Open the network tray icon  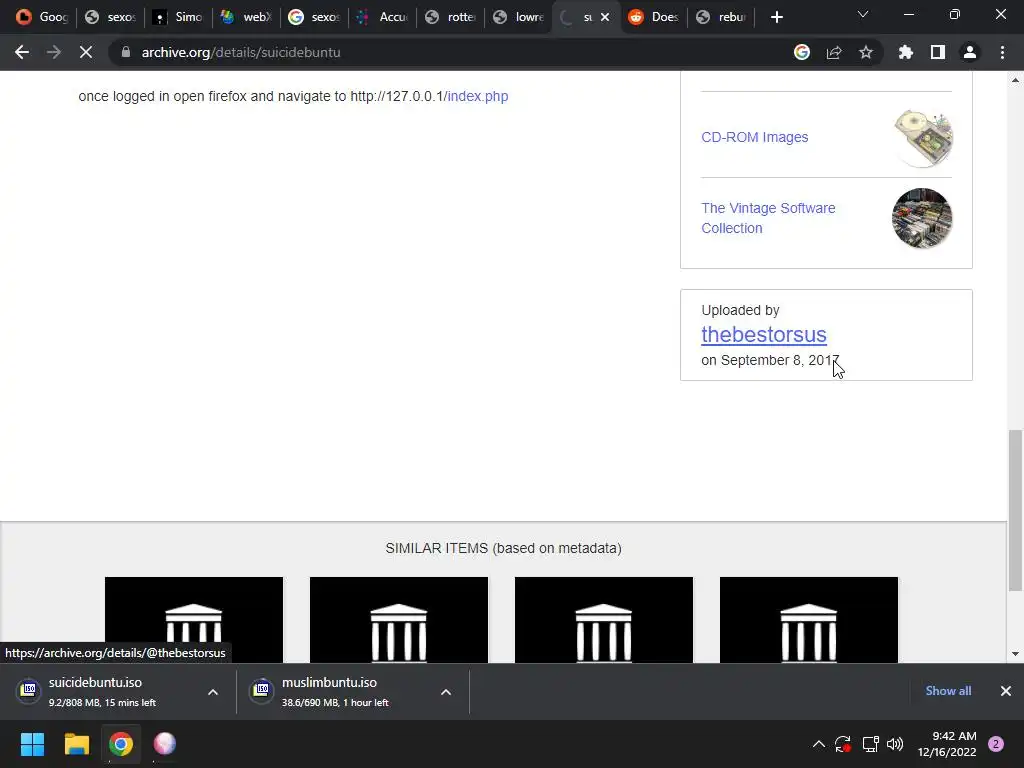point(870,744)
